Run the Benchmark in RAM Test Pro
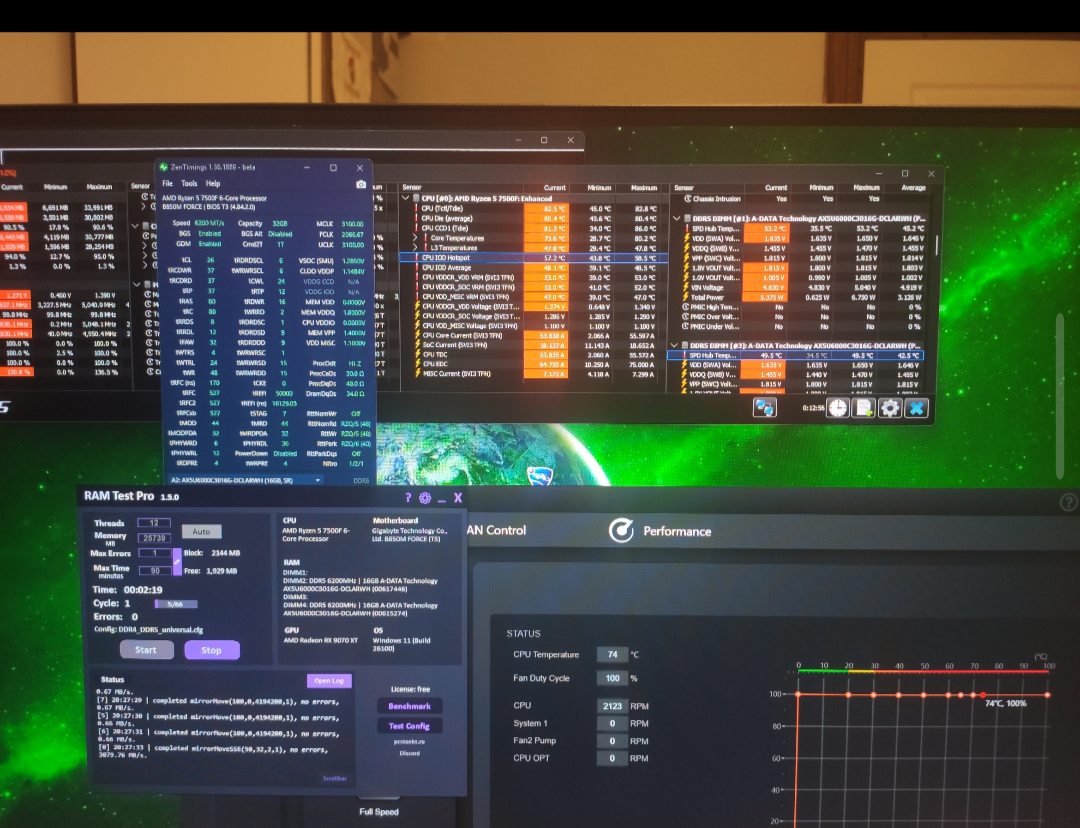The height and width of the screenshot is (828, 1080). [409, 706]
